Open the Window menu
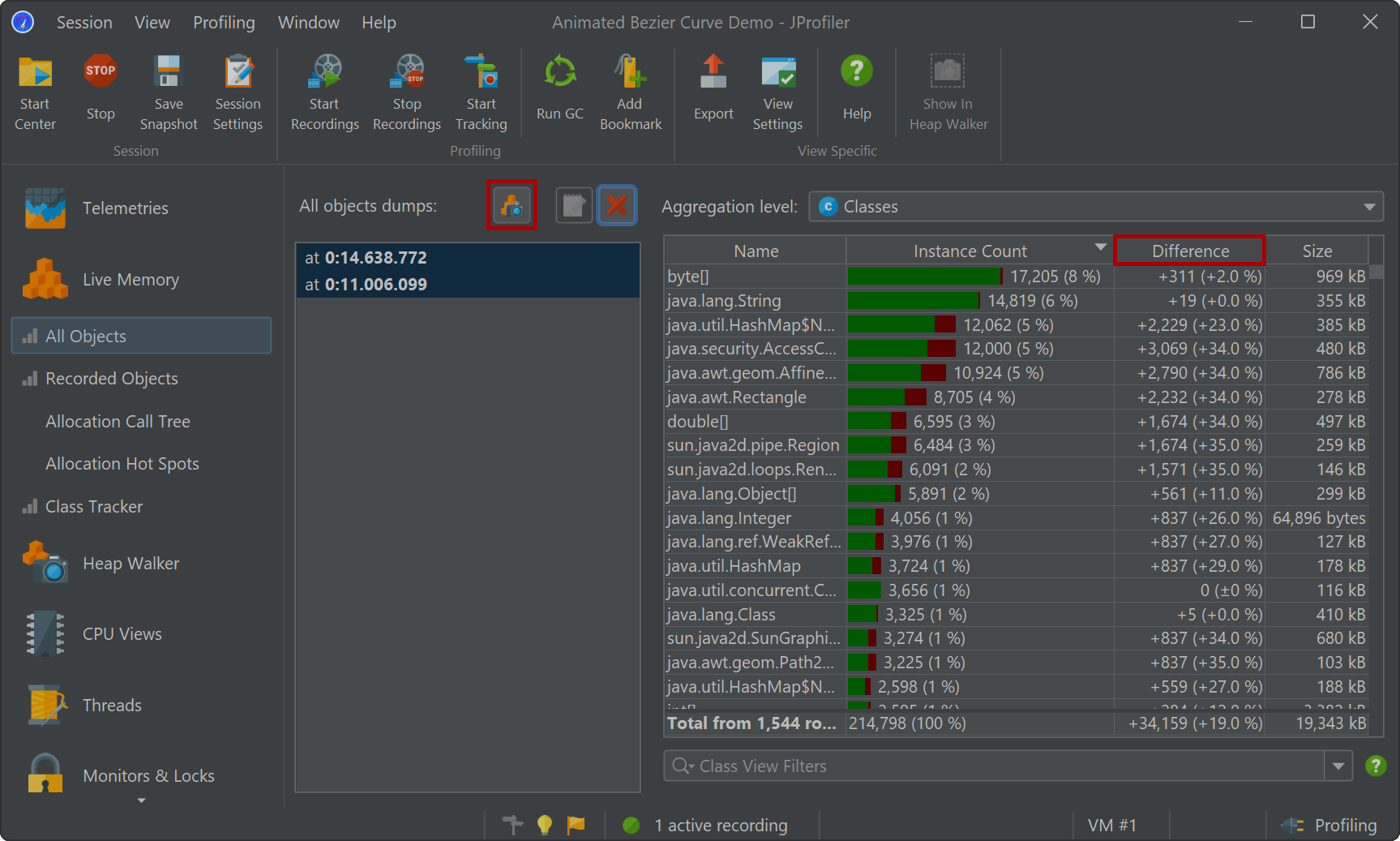 [x=309, y=23]
